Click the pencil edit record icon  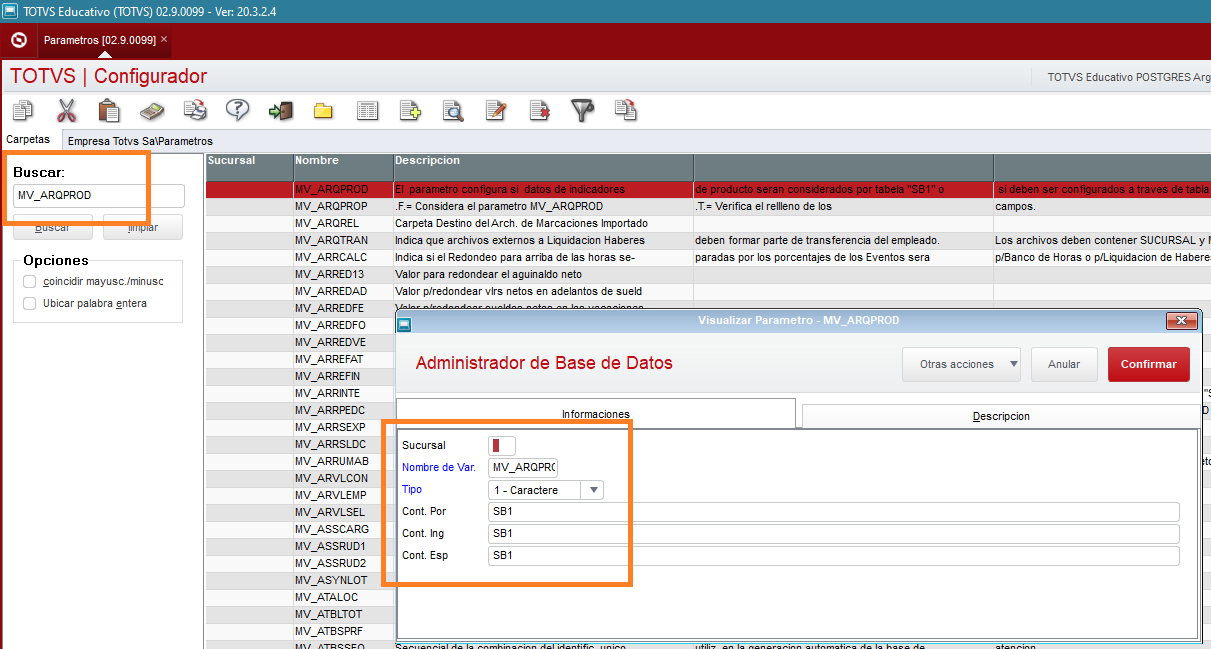click(x=496, y=110)
